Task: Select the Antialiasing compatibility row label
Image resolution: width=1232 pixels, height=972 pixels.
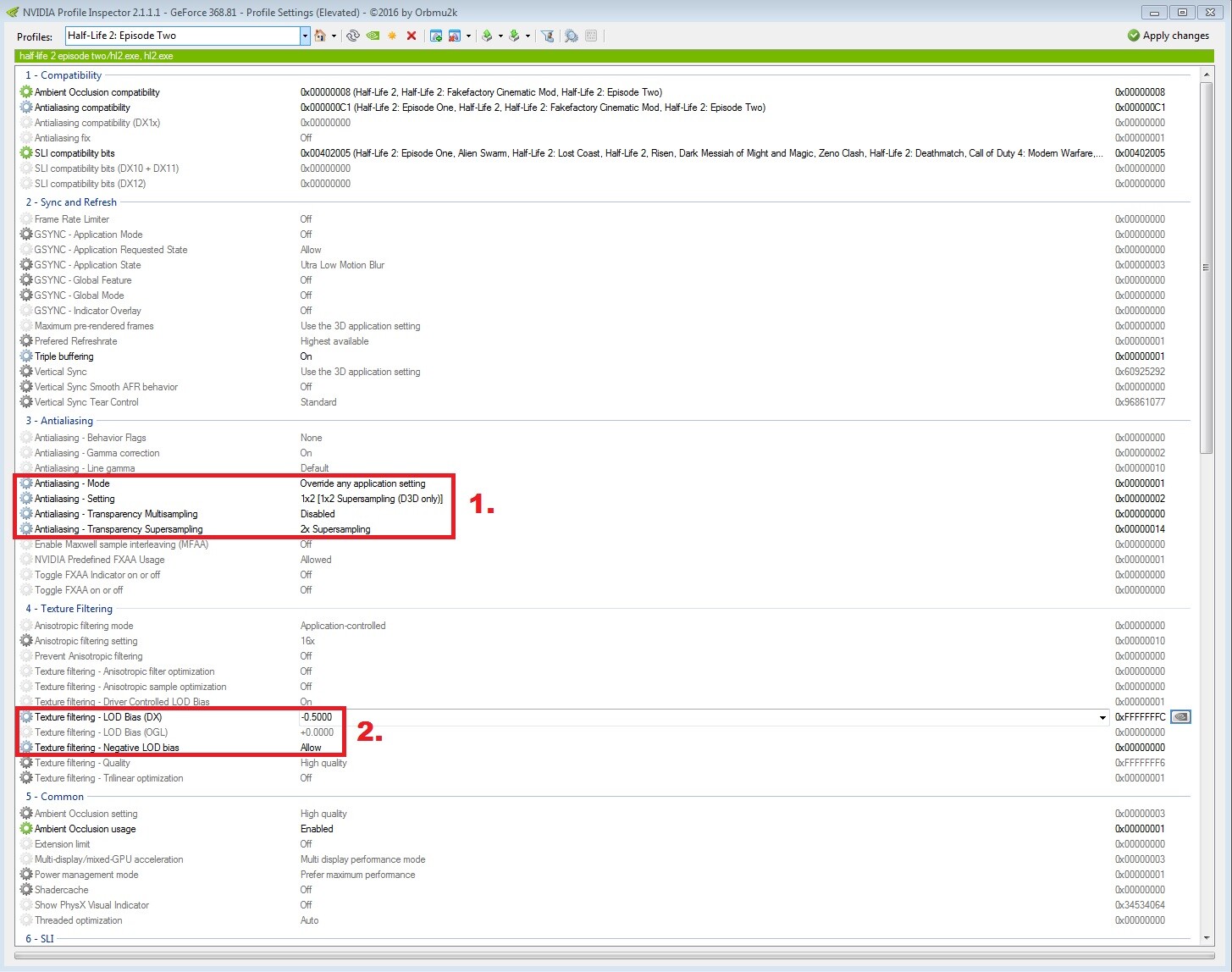Action: 82,108
